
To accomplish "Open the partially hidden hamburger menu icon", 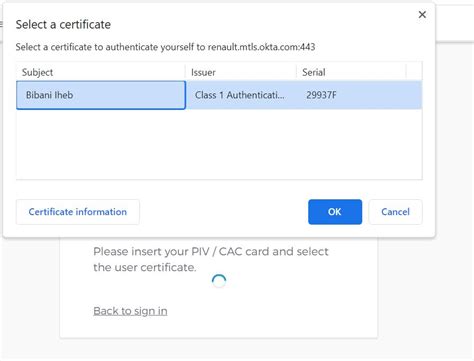I will coord(1,24).
